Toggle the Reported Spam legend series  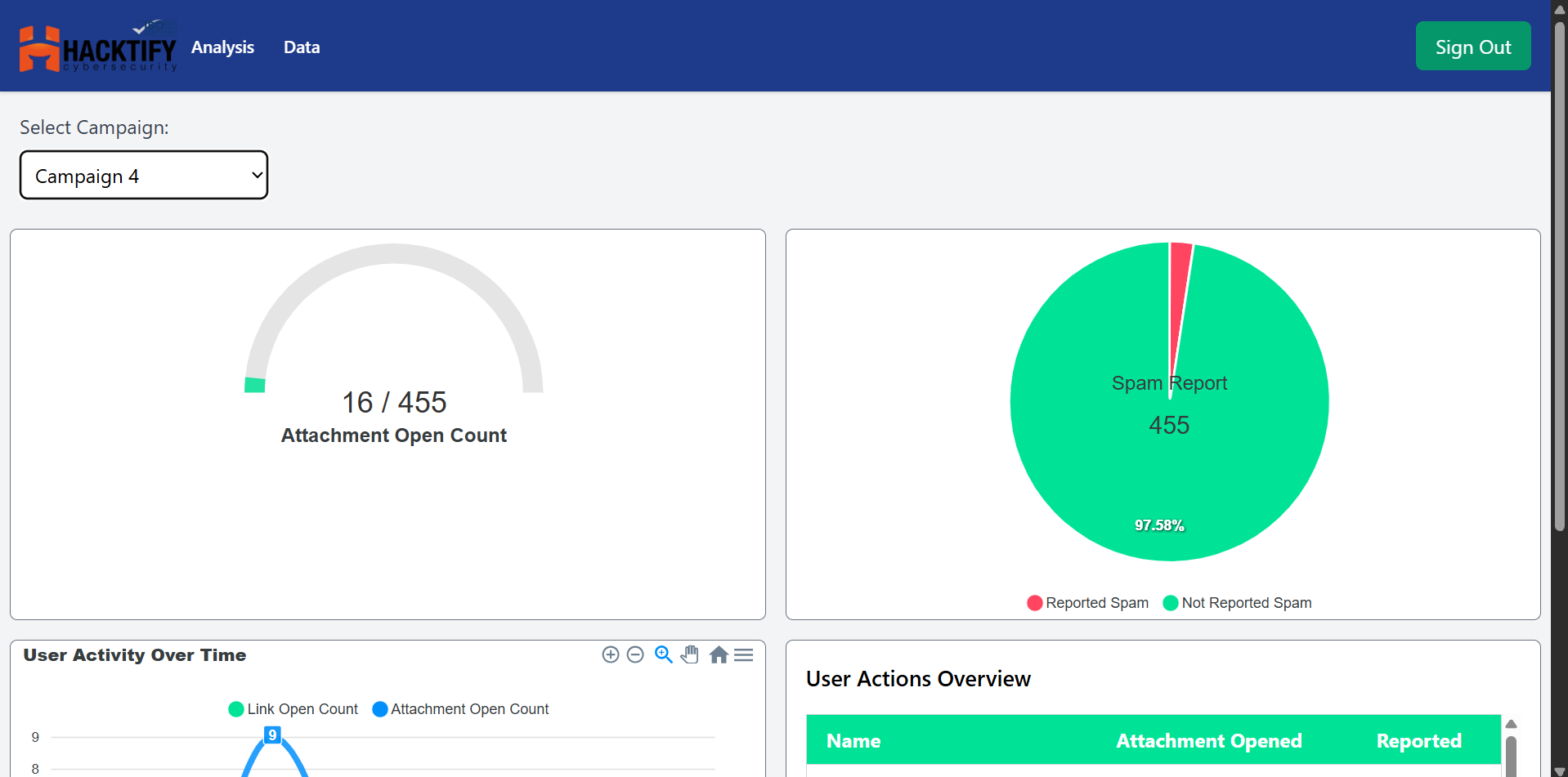pos(1088,603)
